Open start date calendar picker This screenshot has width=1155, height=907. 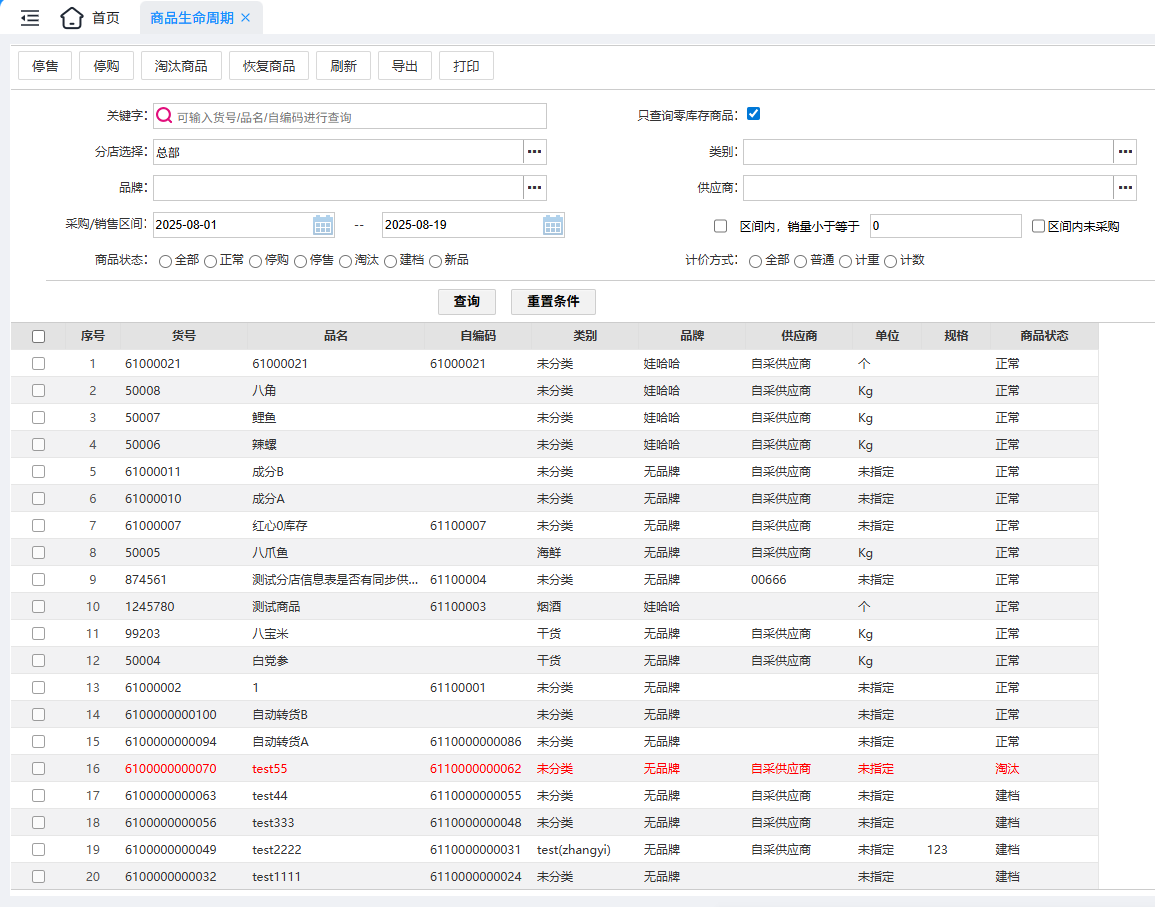click(323, 225)
